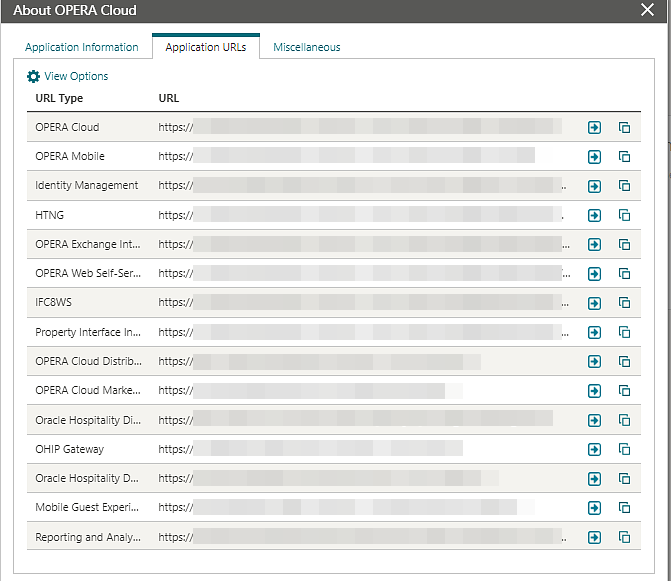Select the Reporting and Analy... row label
This screenshot has height=581, width=671.
[x=88, y=537]
